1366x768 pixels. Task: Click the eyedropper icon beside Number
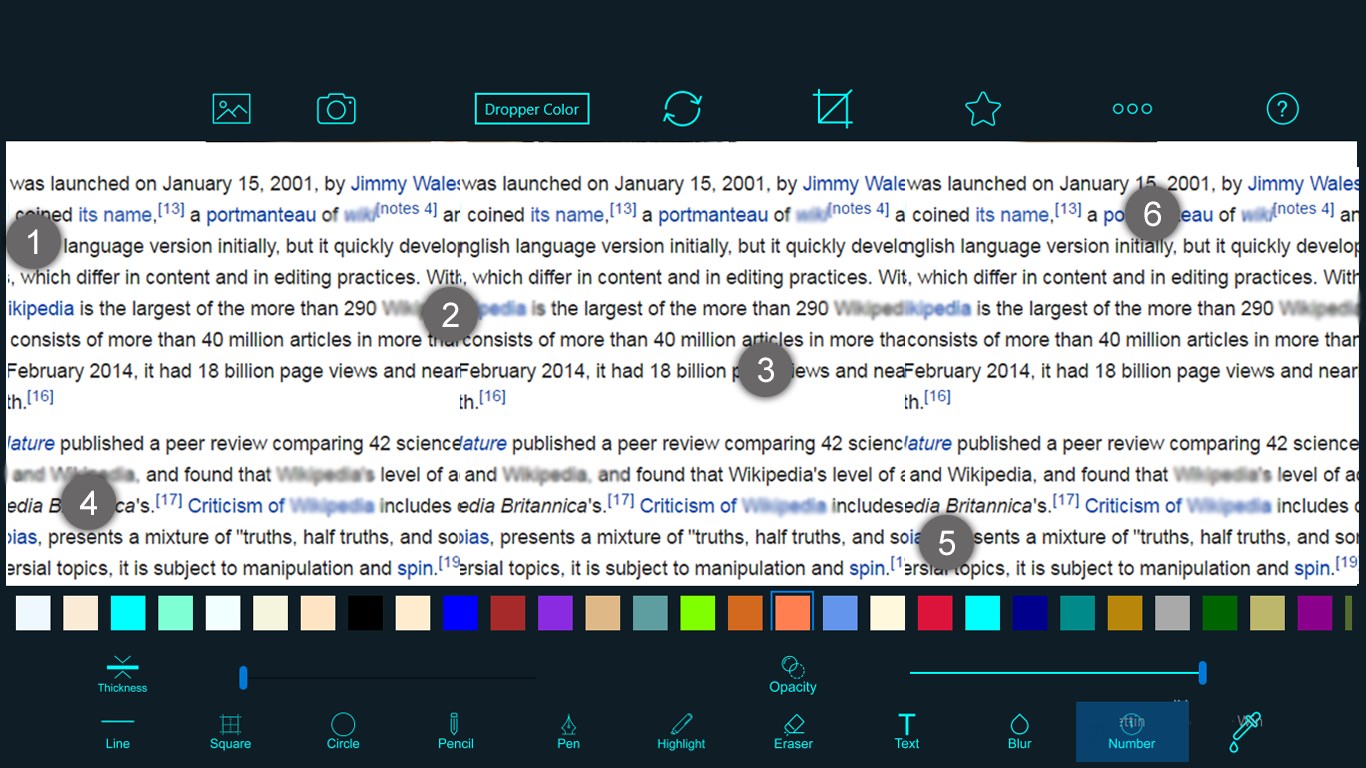[x=1246, y=732]
